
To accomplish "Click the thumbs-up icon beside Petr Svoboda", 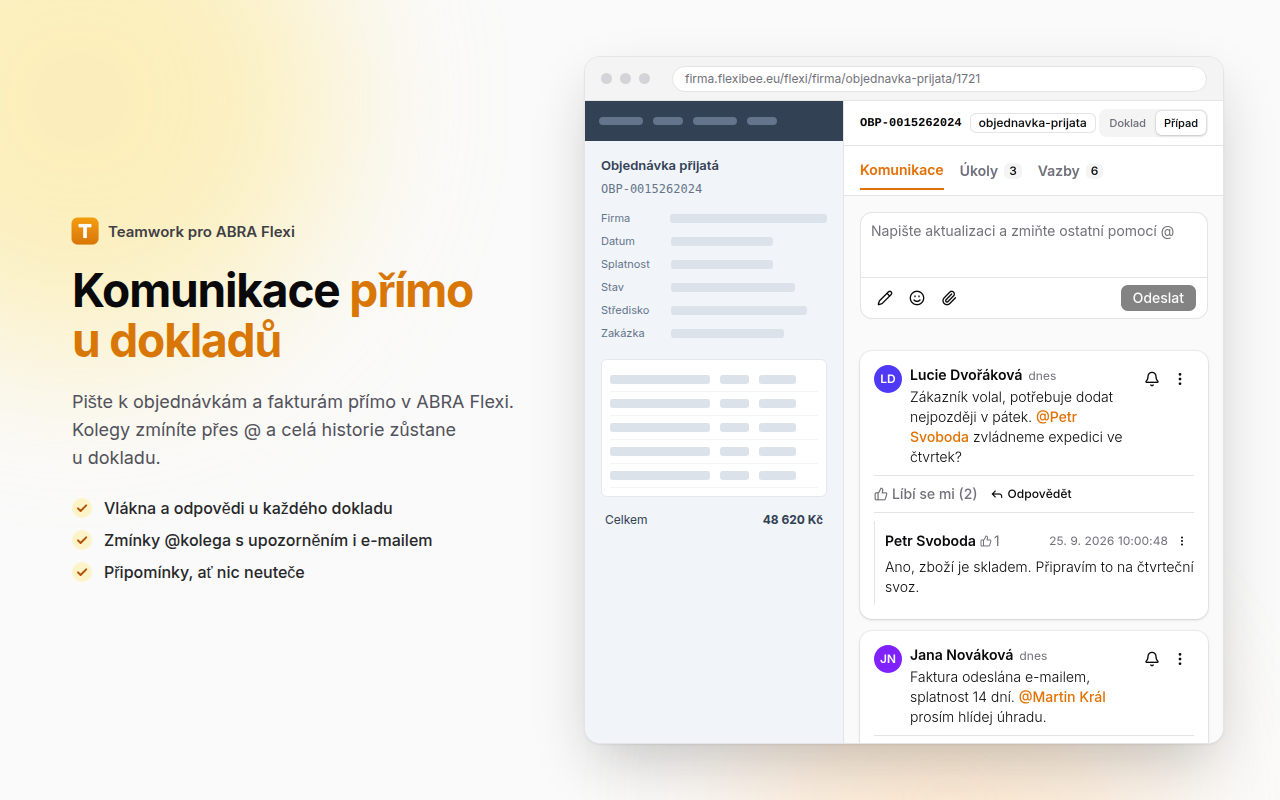I will tap(986, 541).
